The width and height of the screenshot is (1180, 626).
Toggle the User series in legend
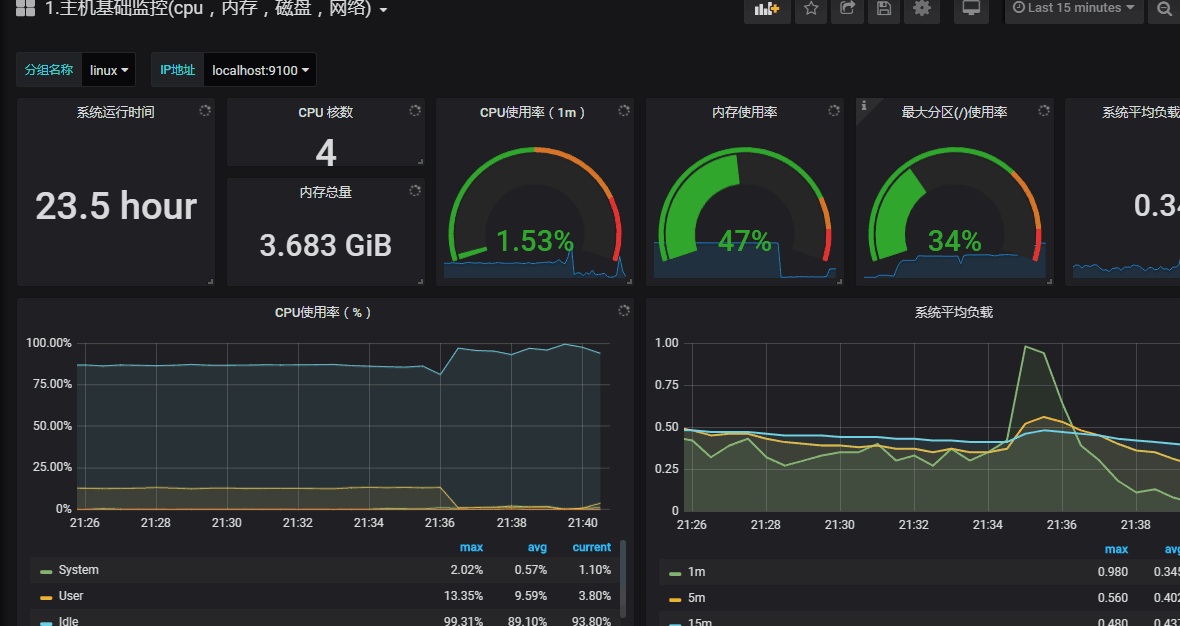tap(71, 595)
